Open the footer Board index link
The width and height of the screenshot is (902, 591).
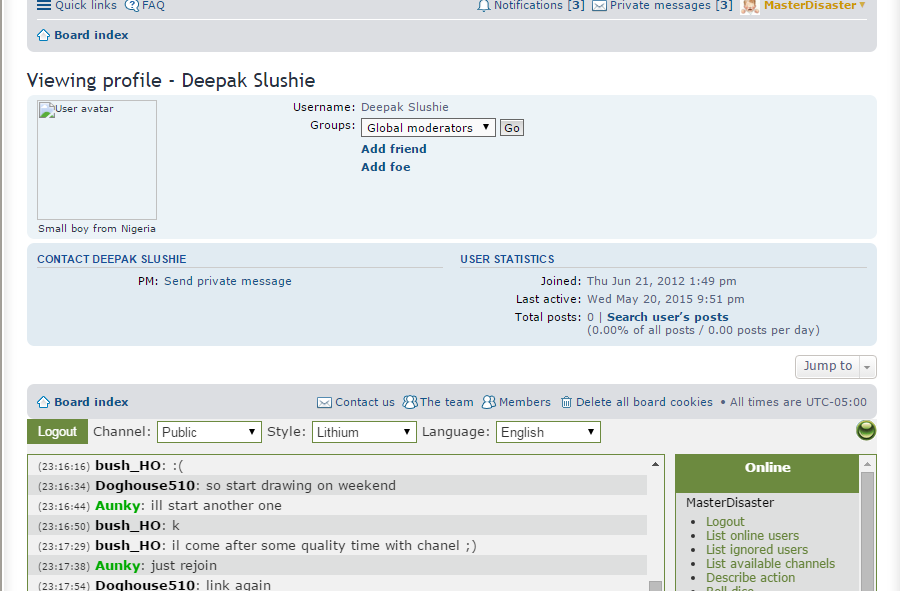(x=91, y=402)
